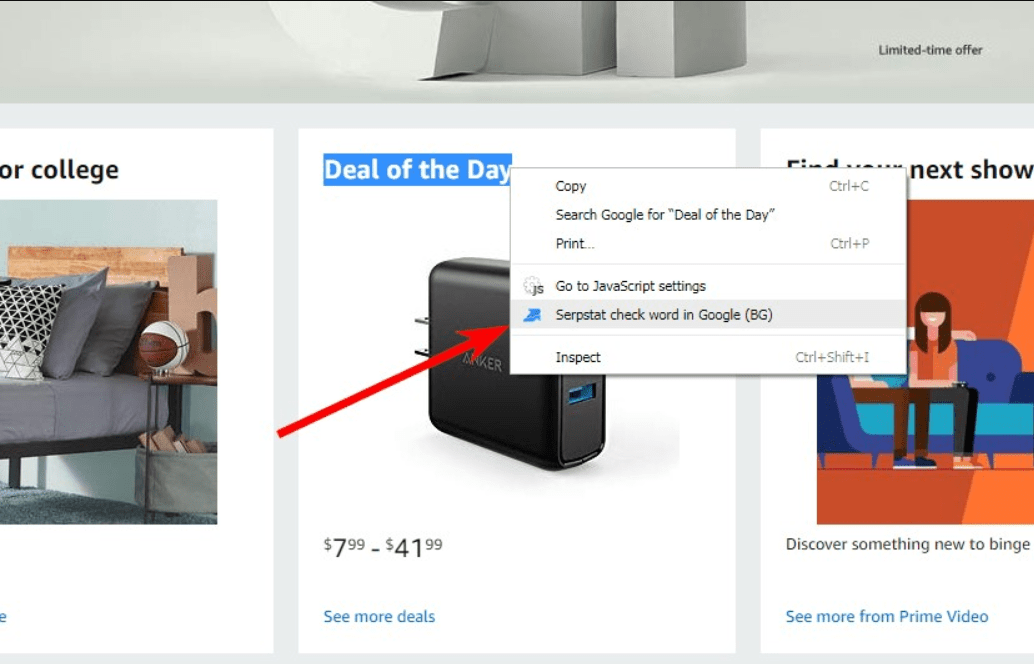Click the highlighted Deal of the Day heading
Viewport: 1034px width, 664px height.
point(417,169)
